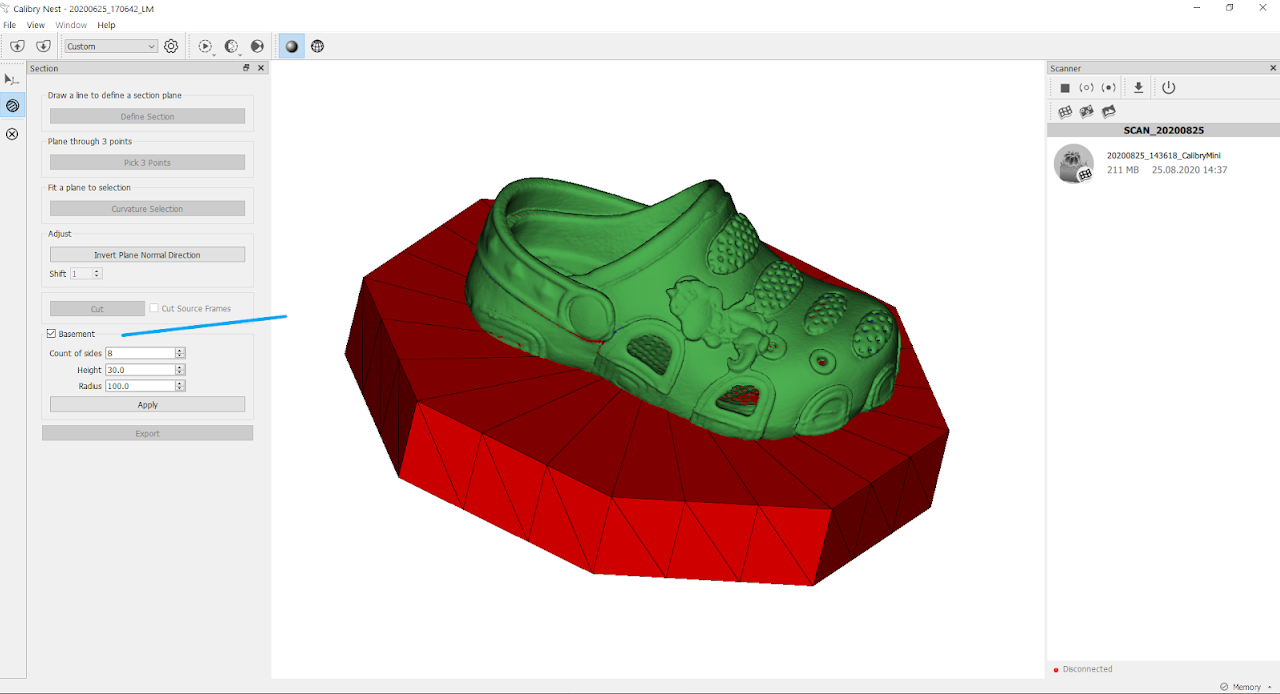This screenshot has height=694, width=1280.
Task: Open the Help menu
Action: click(x=106, y=25)
